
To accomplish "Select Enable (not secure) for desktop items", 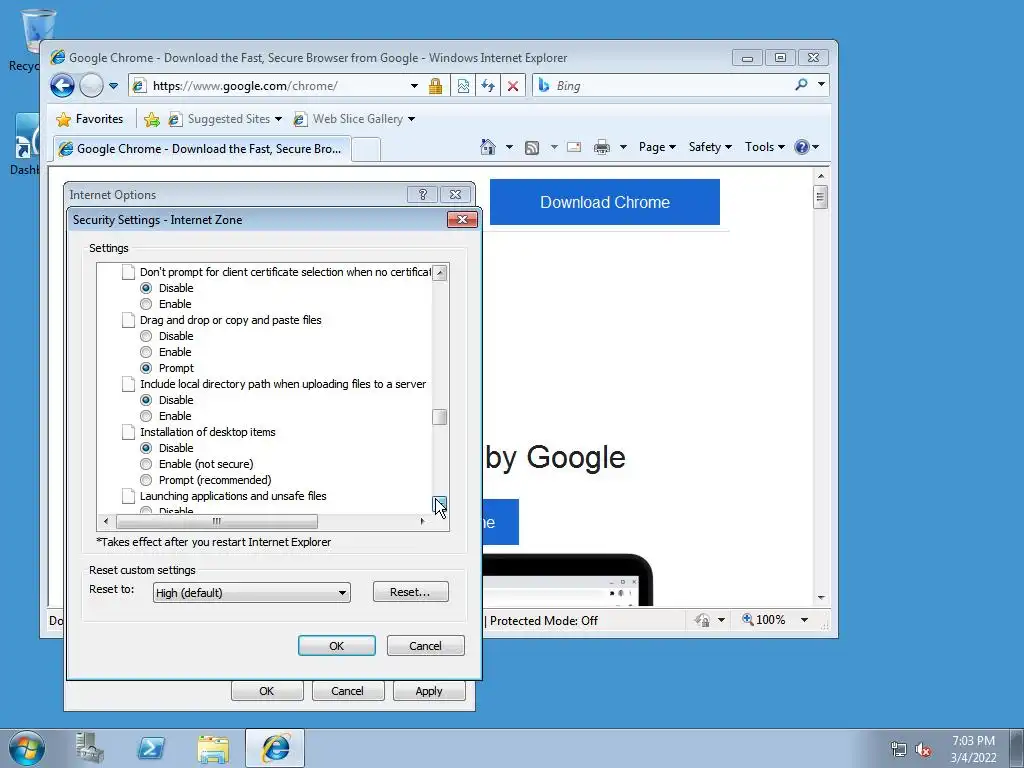I will [146, 464].
